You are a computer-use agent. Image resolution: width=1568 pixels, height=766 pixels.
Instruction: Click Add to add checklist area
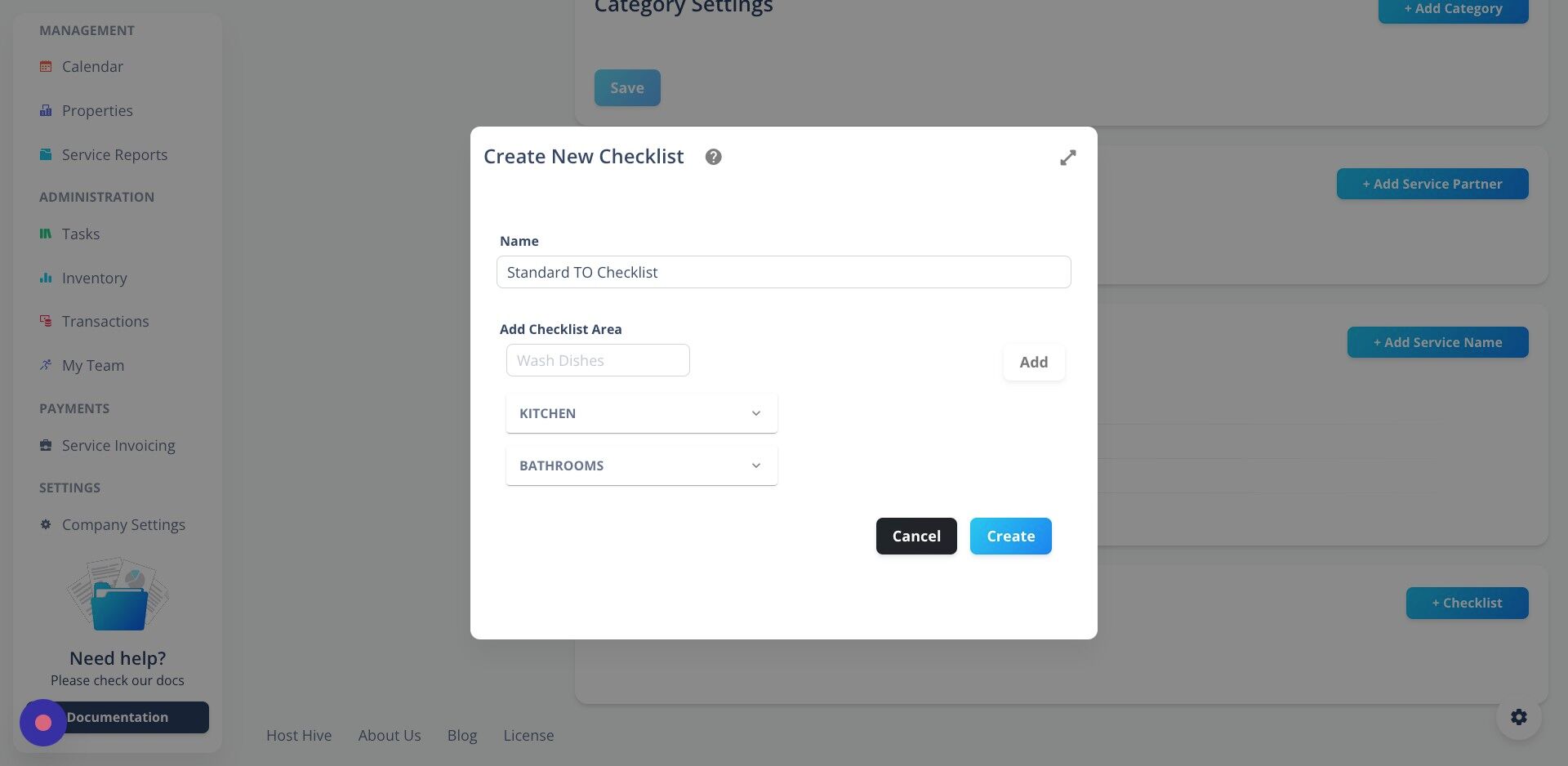[x=1033, y=362]
